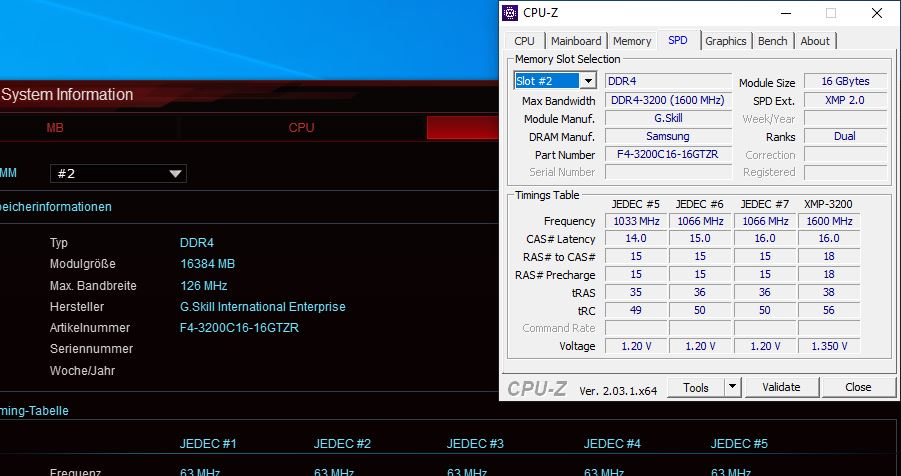Click the part number F4-3200C16-16GTZR field in CPU-Z
901x476 pixels.
668,154
